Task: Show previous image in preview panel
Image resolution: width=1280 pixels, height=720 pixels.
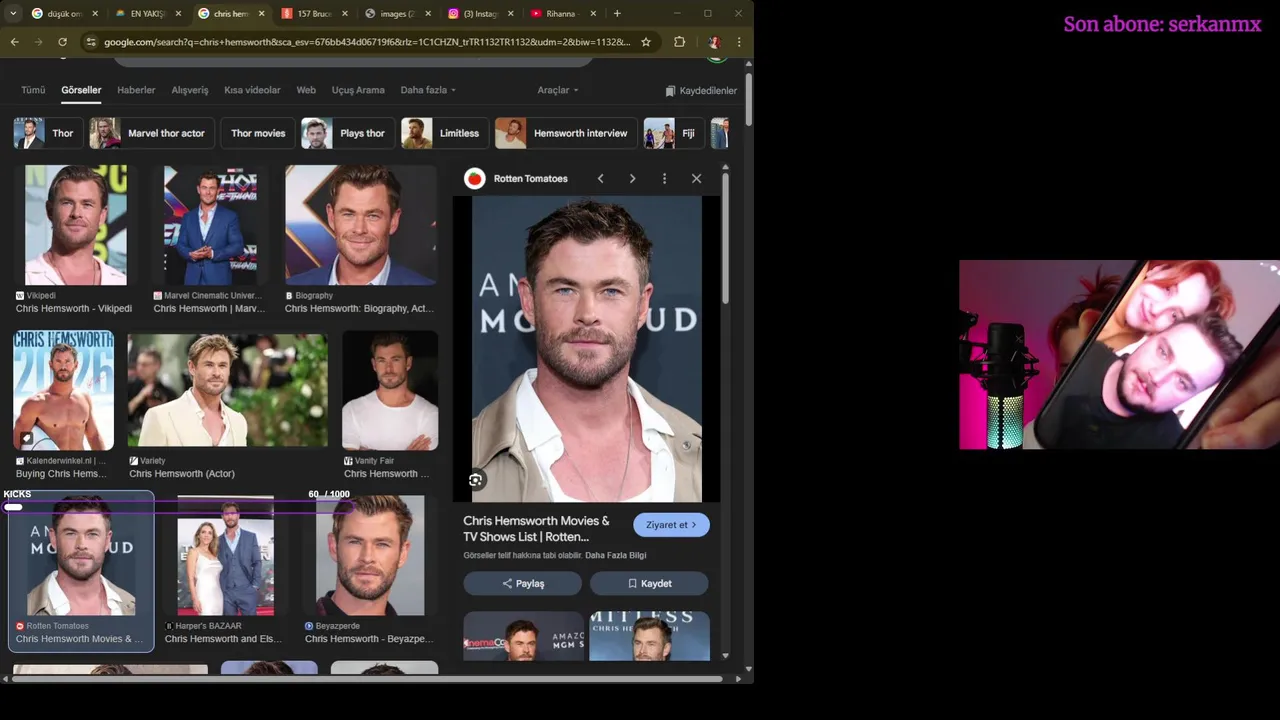Action: (x=600, y=178)
